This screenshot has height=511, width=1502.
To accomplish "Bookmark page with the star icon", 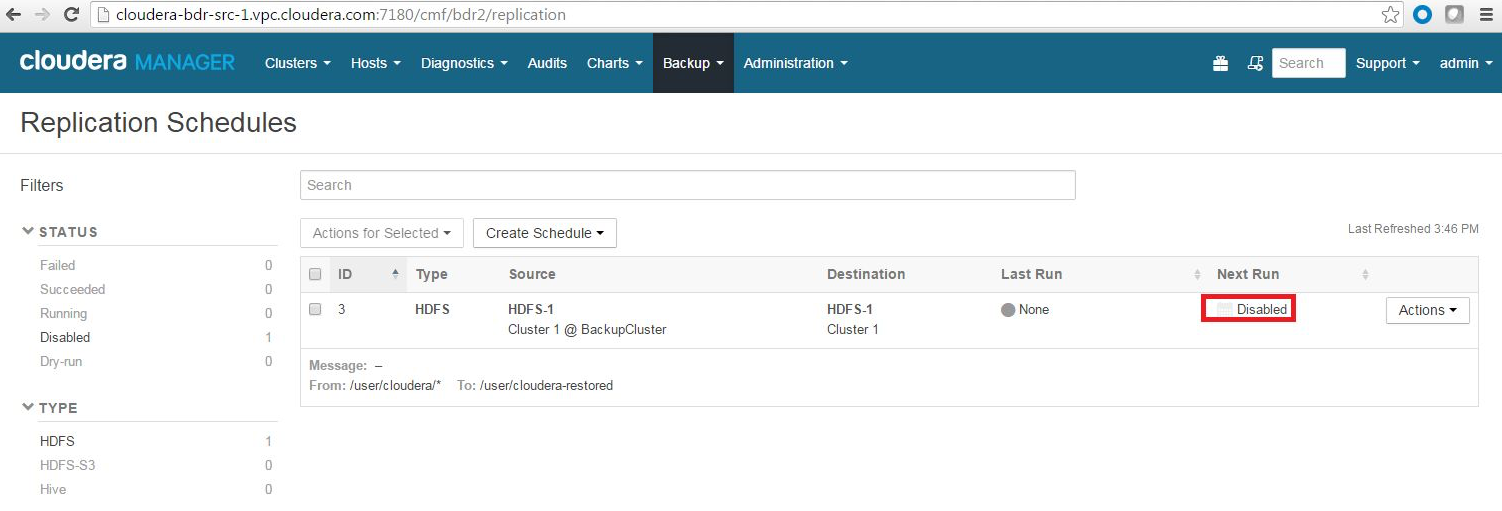I will point(1390,15).
